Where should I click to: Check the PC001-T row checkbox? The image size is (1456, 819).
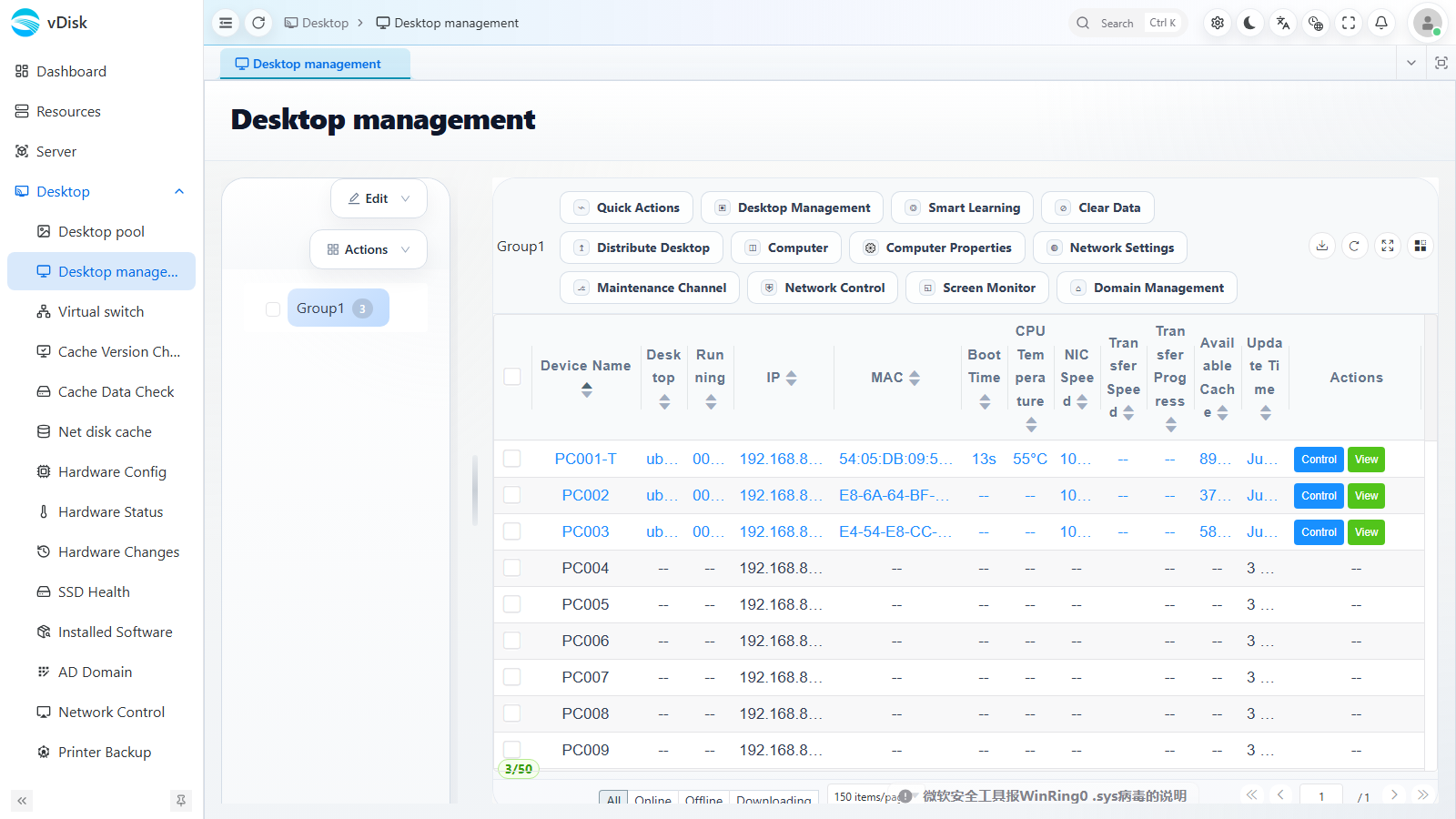click(x=512, y=459)
